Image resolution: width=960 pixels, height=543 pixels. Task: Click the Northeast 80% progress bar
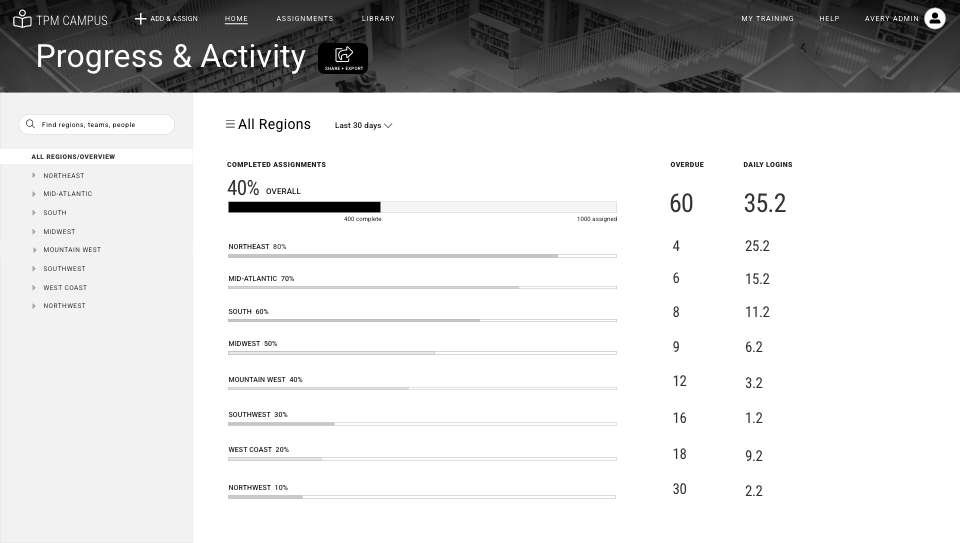(x=422, y=256)
